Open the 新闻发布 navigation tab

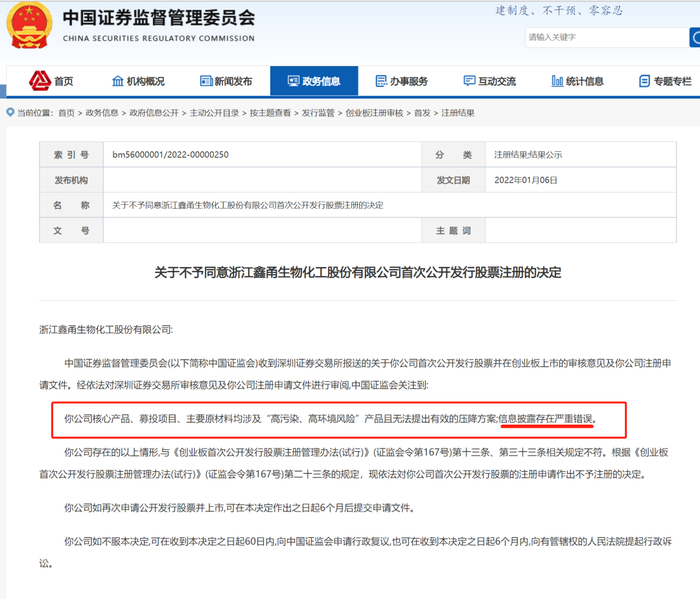(226, 81)
